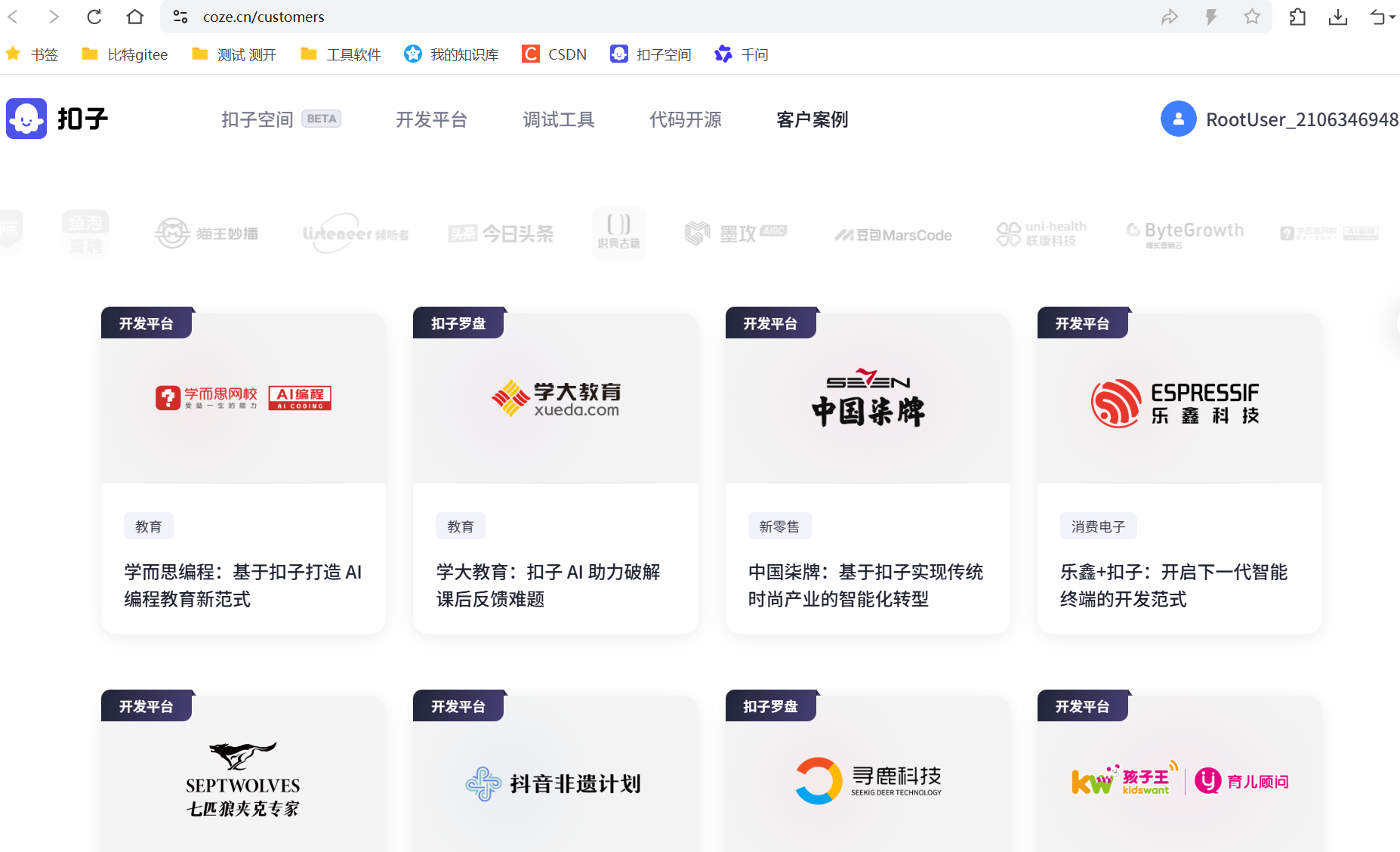Click the share arrow icon in address bar
1400x852 pixels.
click(1170, 17)
